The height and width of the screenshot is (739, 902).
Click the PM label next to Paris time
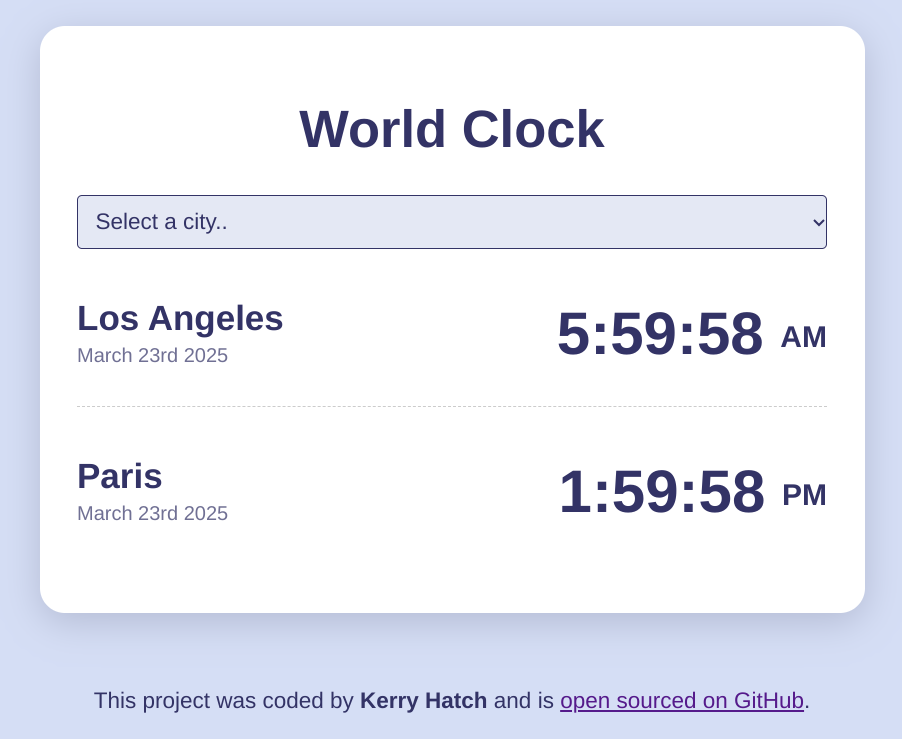[803, 495]
